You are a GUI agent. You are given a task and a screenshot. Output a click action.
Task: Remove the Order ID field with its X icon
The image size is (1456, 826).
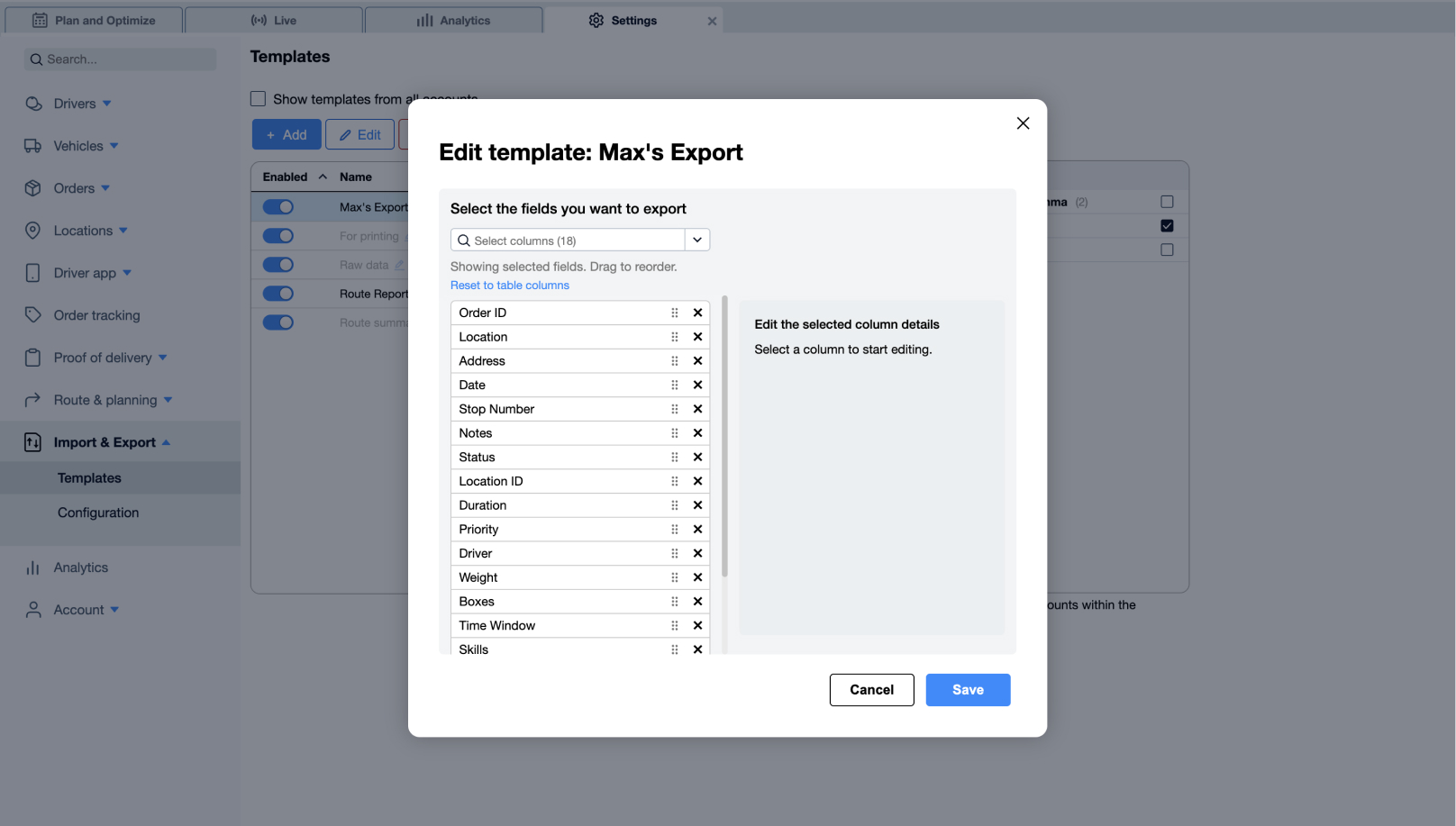(x=697, y=313)
